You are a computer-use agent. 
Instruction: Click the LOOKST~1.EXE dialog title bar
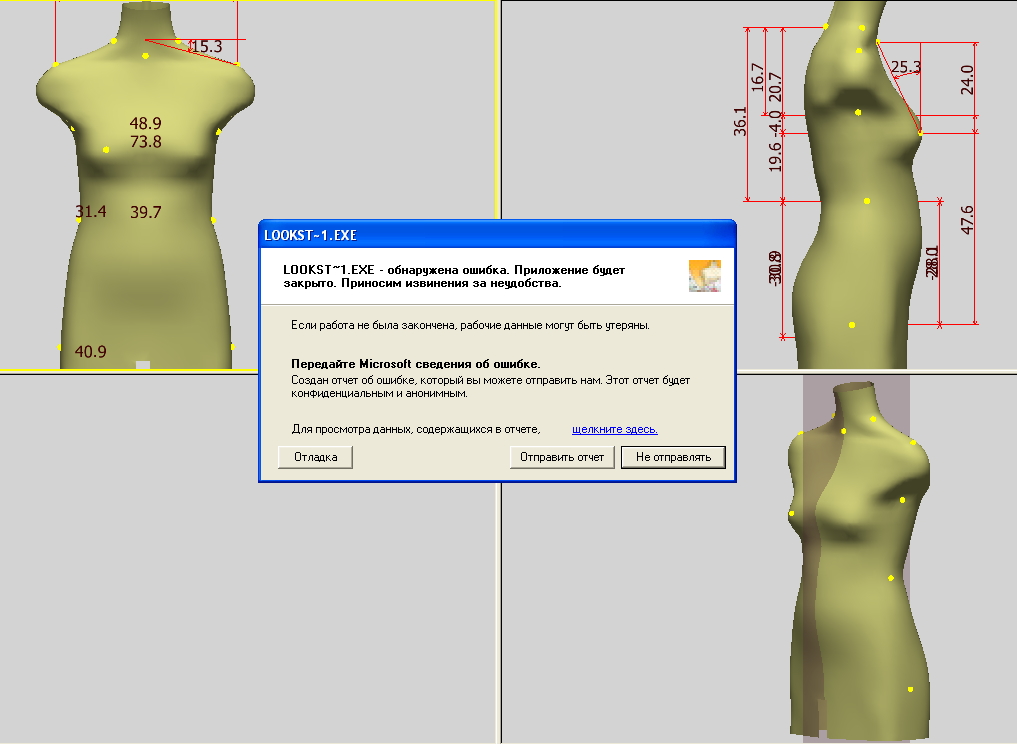click(x=497, y=235)
